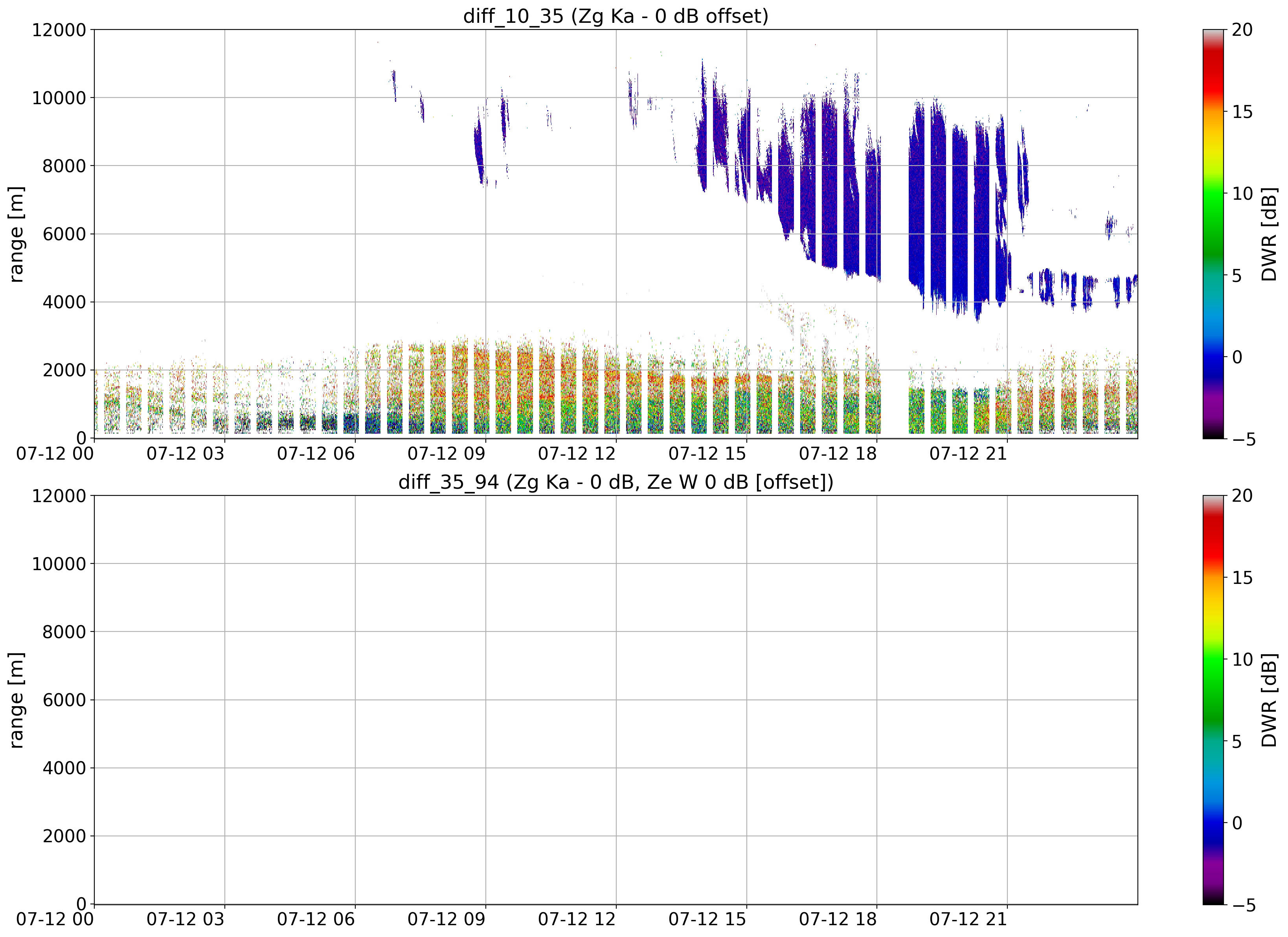Click the 07-12 03 tick label on the top plot
Image resolution: width=1288 pixels, height=937 pixels.
(x=186, y=453)
